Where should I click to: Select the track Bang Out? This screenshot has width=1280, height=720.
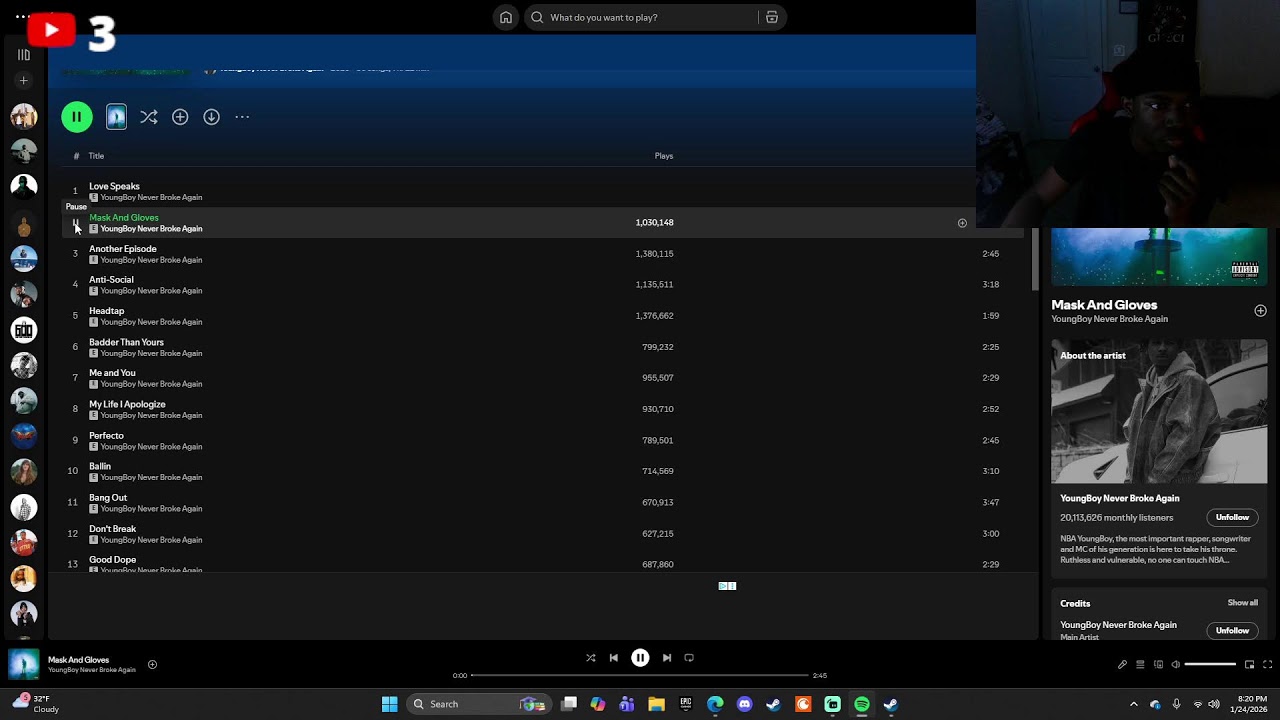click(108, 498)
